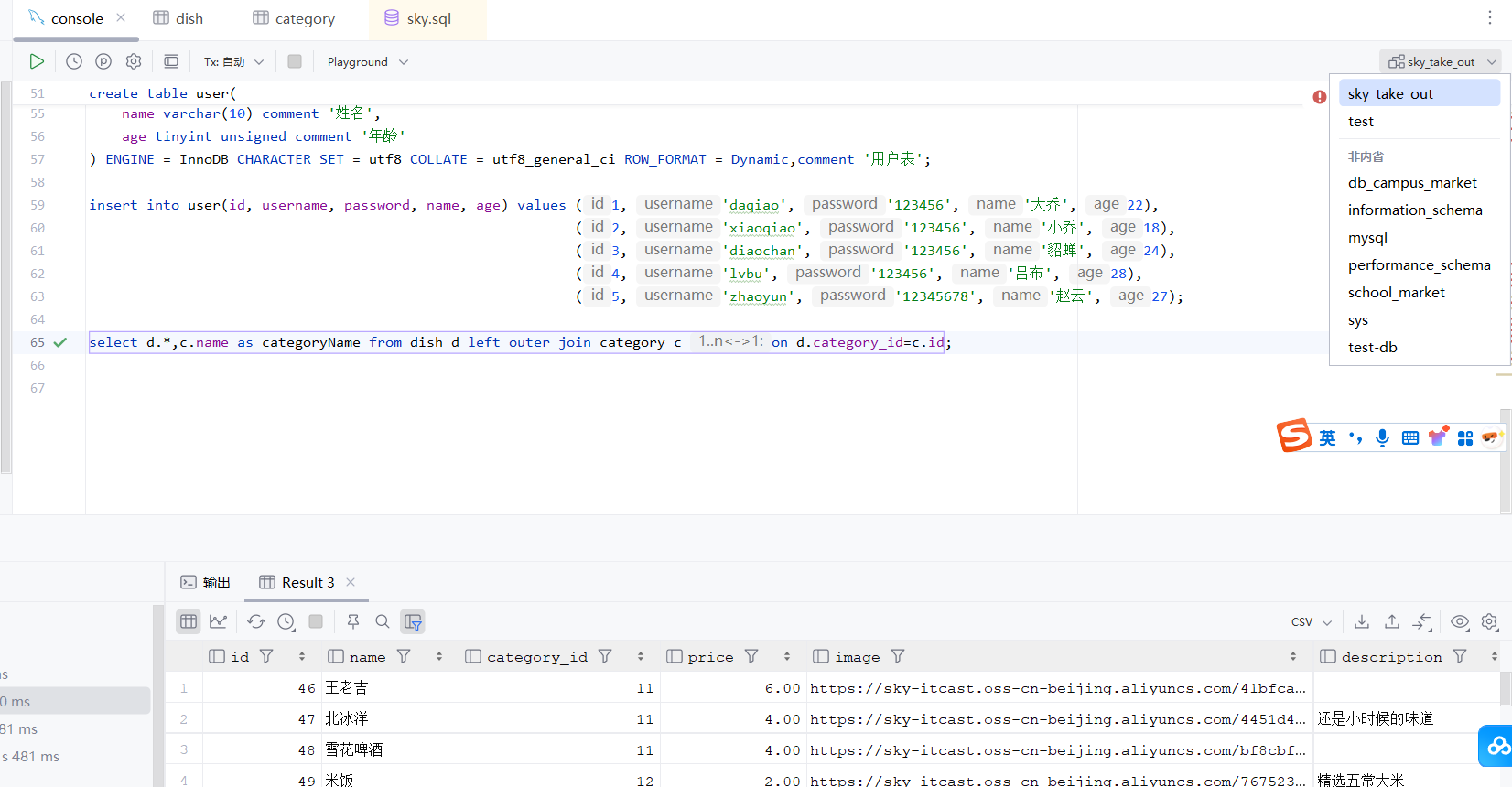Click the stop execution square in editor toolbar
This screenshot has height=787, width=1512.
tap(295, 61)
